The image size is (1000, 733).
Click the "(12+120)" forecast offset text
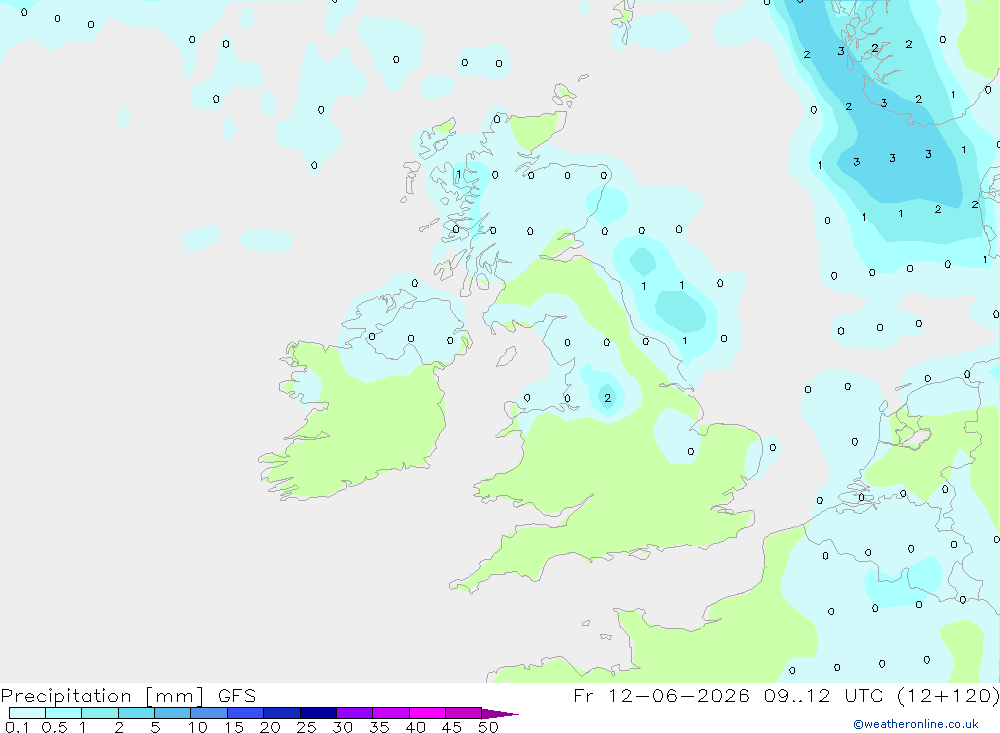(x=948, y=696)
